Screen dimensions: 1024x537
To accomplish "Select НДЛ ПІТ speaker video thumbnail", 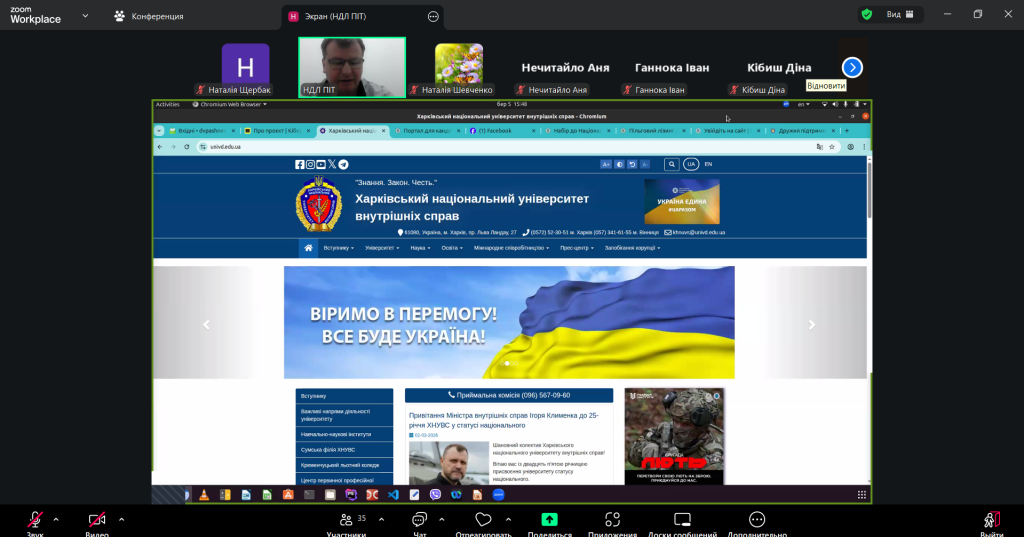I will tap(352, 66).
